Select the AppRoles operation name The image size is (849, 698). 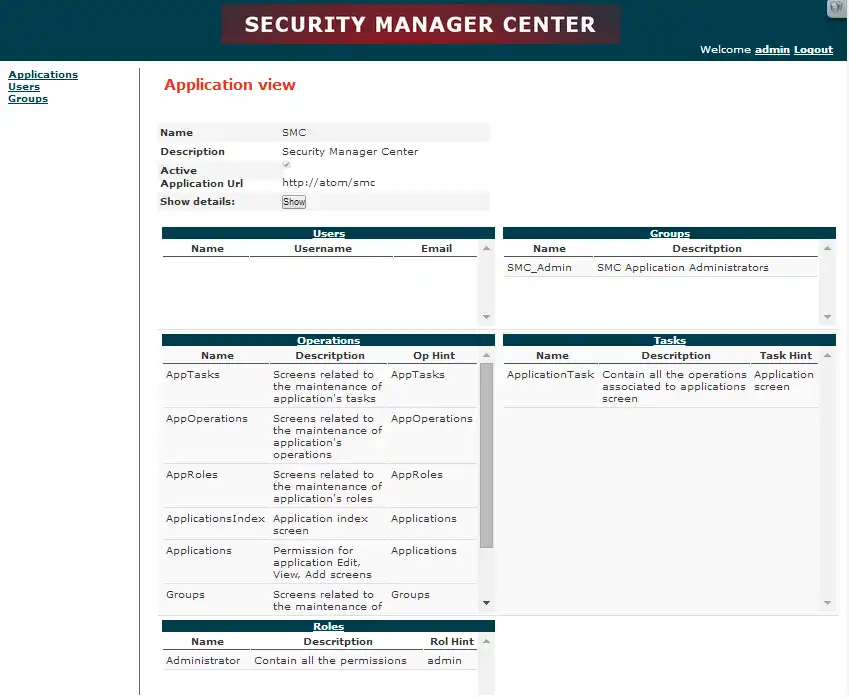click(192, 474)
